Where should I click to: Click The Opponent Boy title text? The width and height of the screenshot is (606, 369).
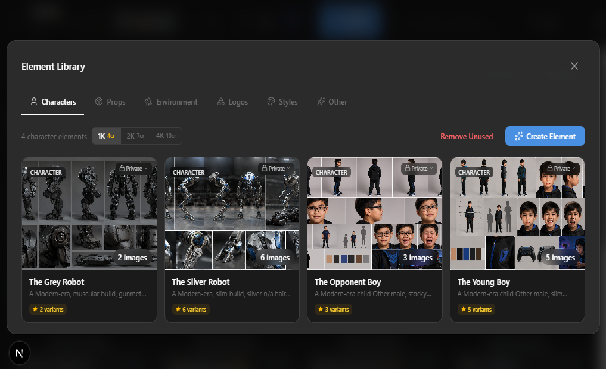348,282
